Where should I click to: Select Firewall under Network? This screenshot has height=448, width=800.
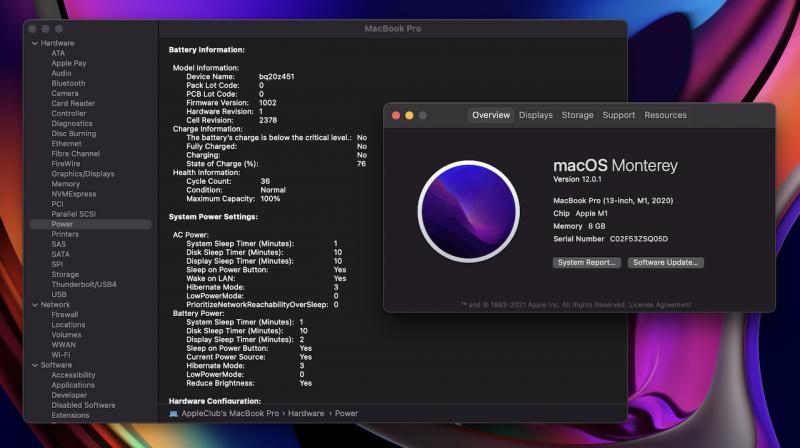(x=64, y=315)
